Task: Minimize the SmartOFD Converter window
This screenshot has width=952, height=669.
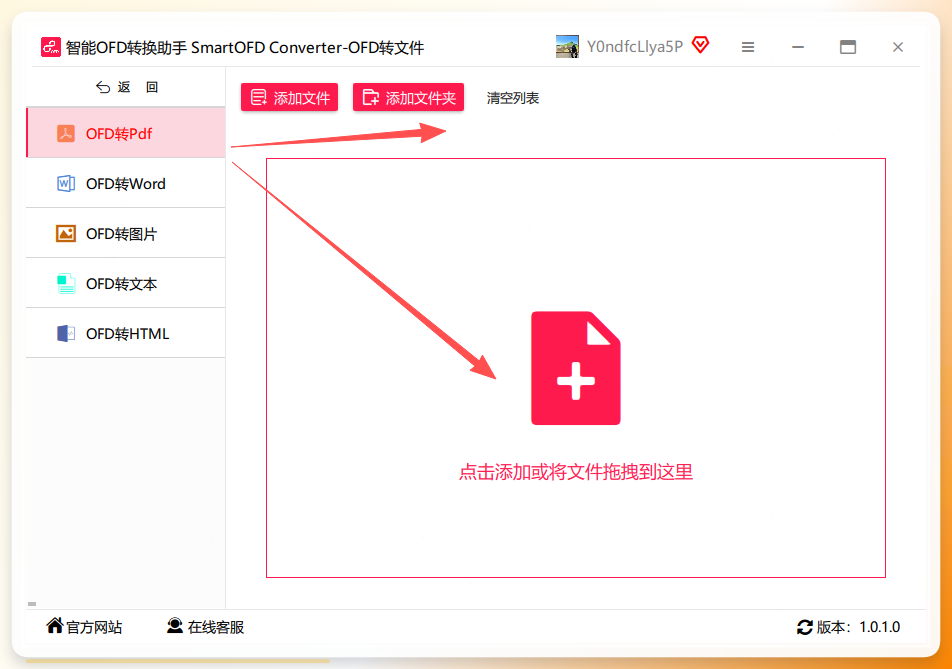Action: tap(798, 47)
